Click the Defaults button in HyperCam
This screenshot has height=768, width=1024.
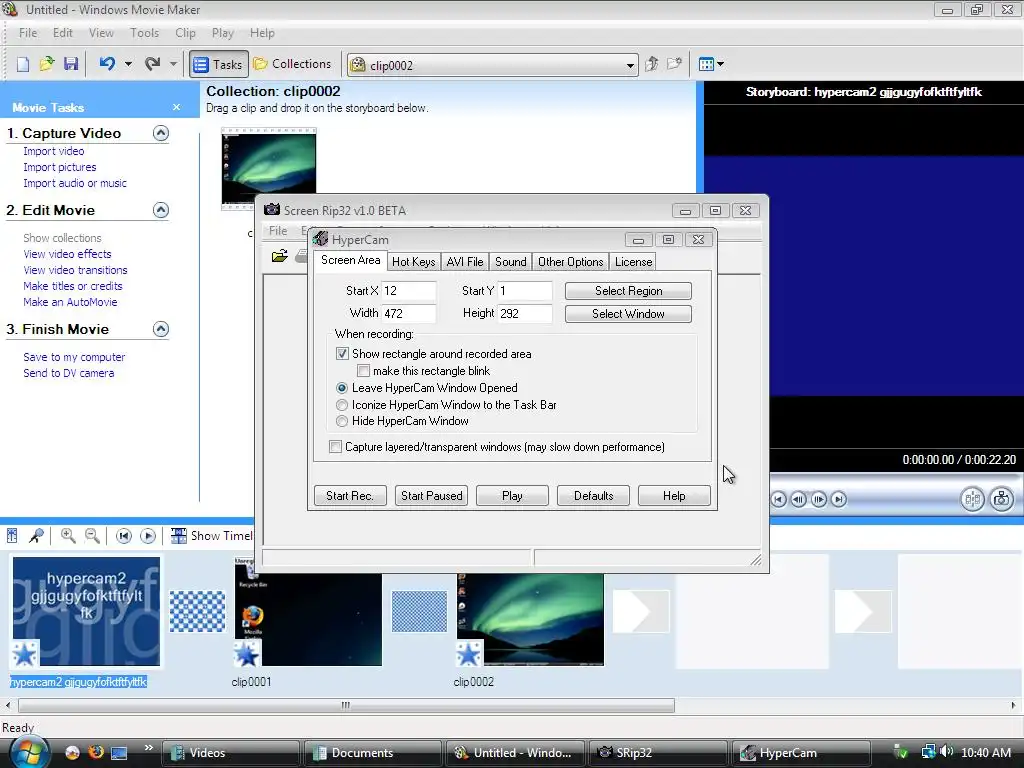click(594, 496)
